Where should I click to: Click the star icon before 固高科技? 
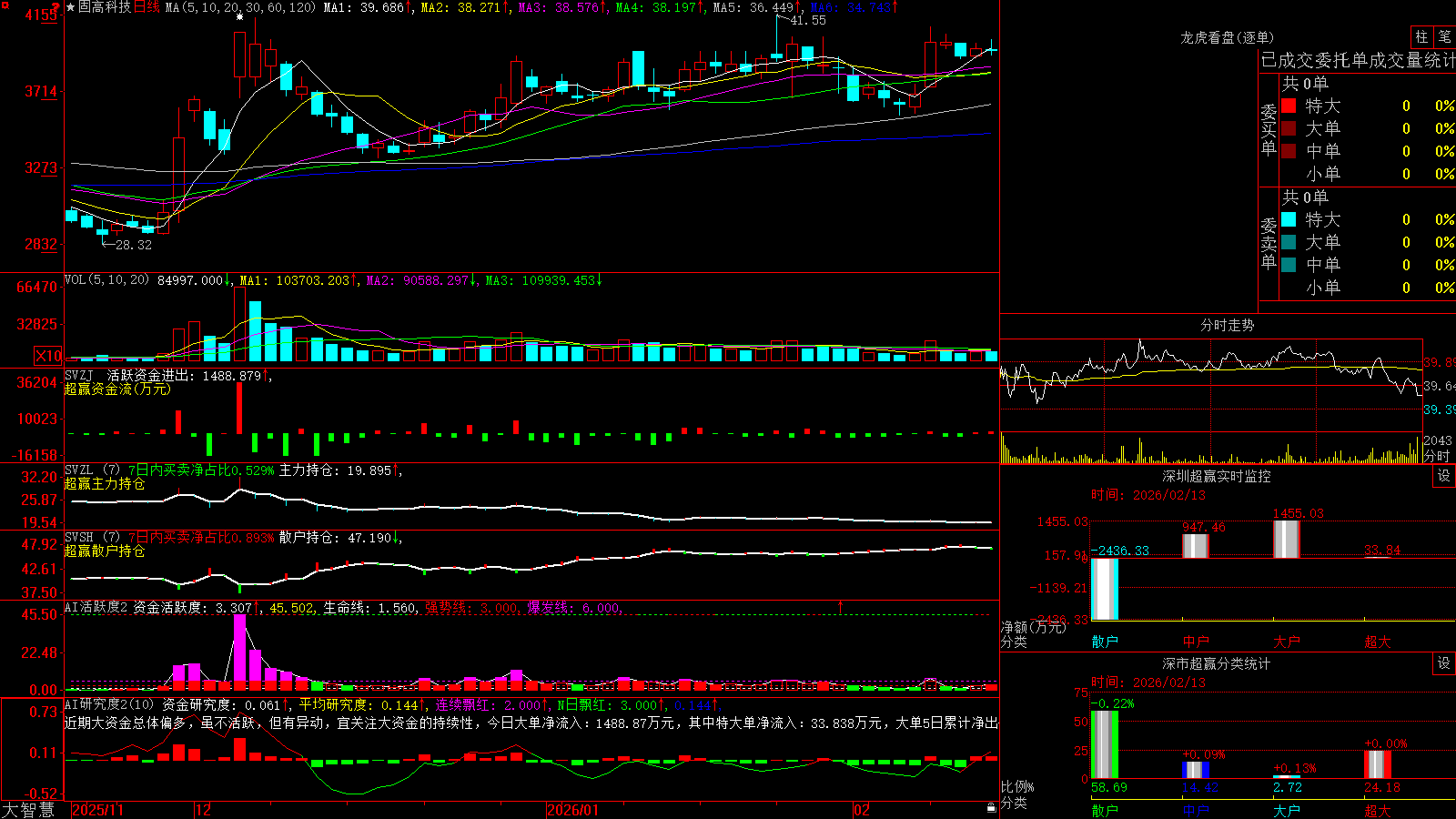tap(70, 7)
